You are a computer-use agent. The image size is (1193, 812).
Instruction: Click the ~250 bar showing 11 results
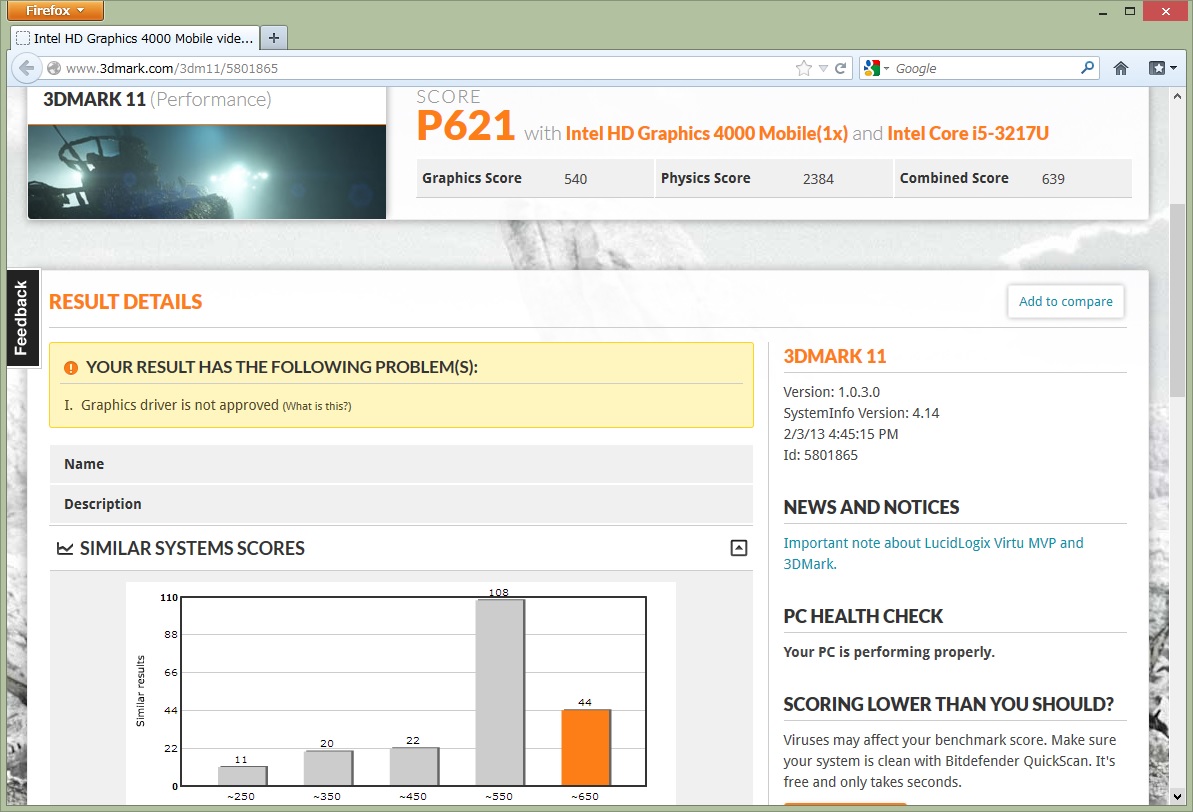pyautogui.click(x=242, y=775)
